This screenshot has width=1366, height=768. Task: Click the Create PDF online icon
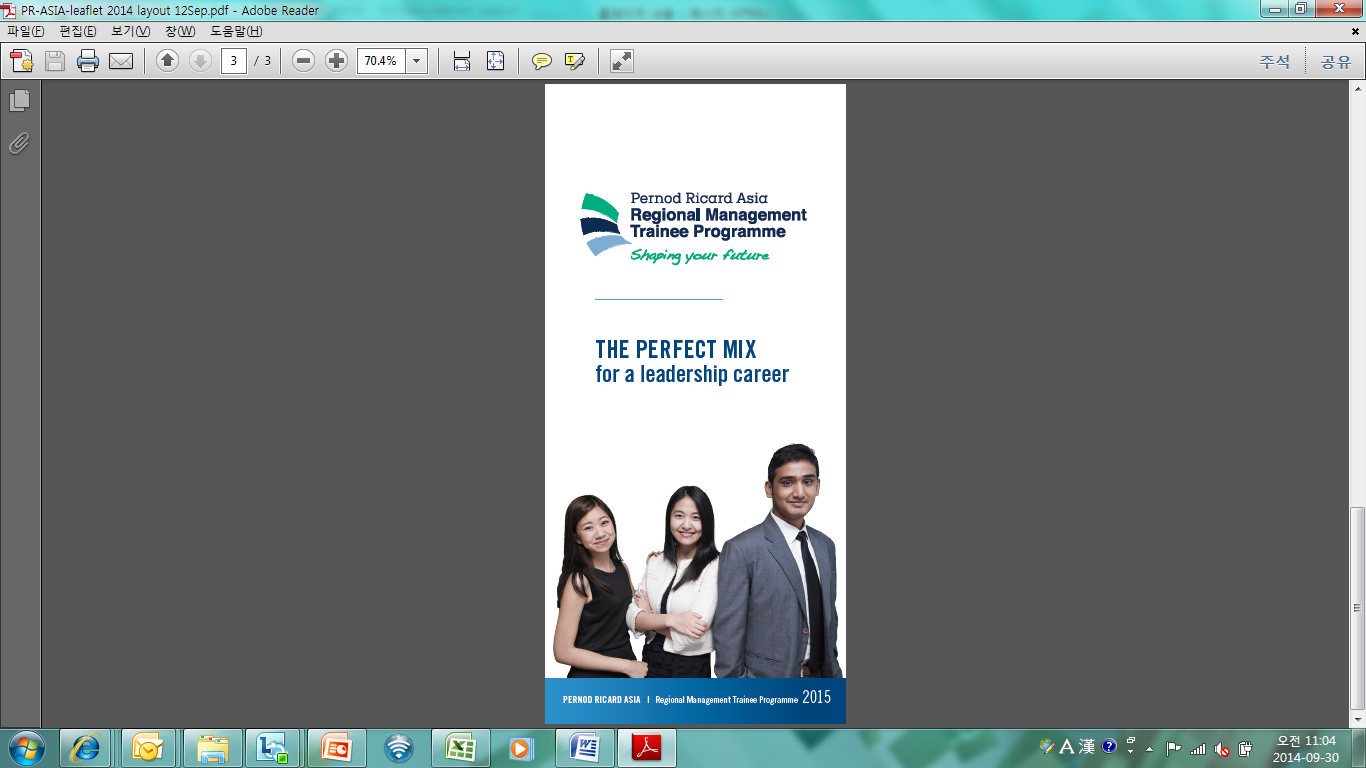(22, 61)
